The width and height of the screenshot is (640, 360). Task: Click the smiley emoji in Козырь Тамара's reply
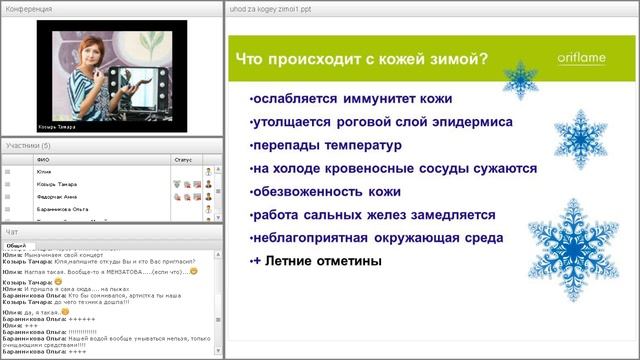point(58,282)
